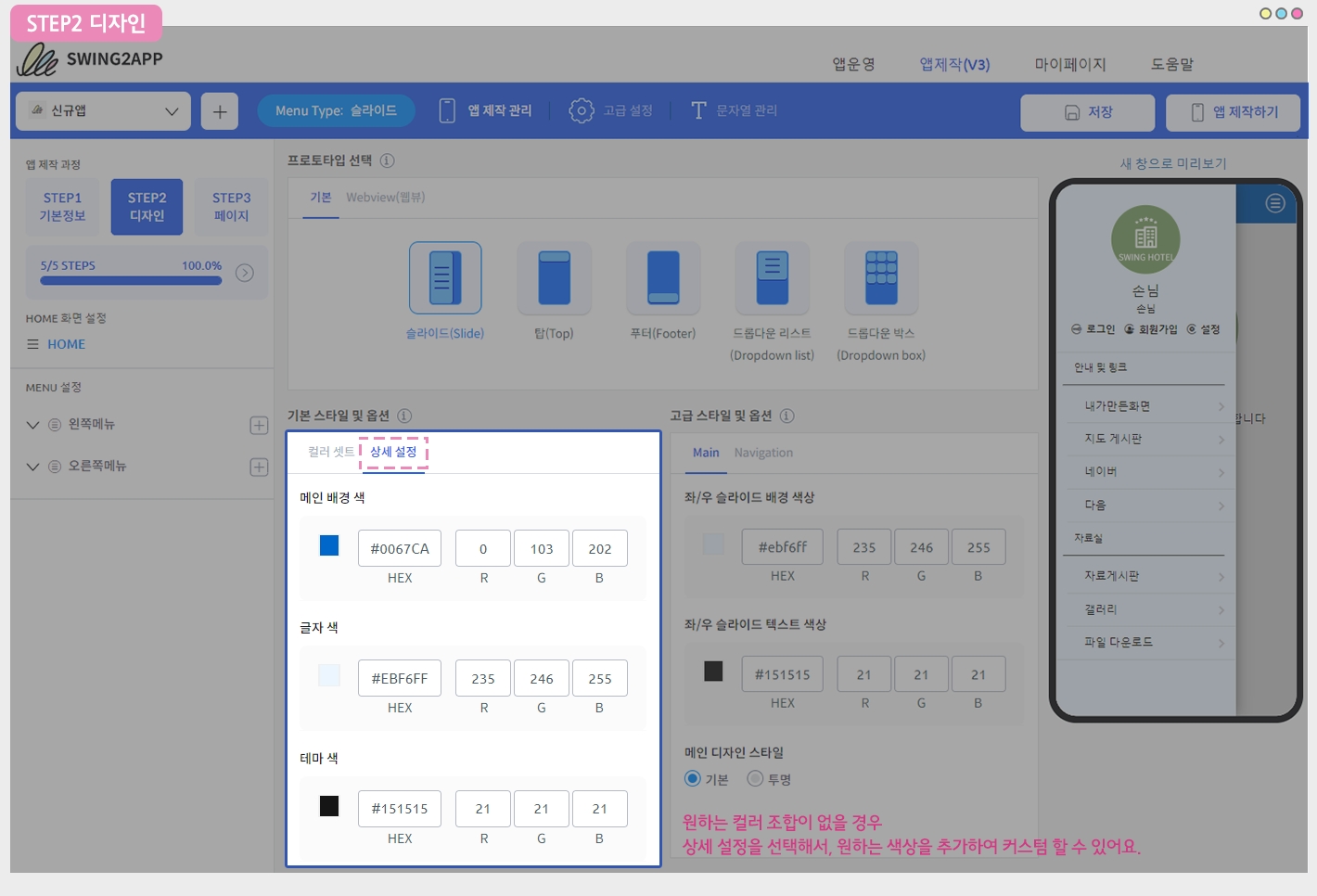
Task: Select the 기본 main design style radio
Action: tap(692, 778)
